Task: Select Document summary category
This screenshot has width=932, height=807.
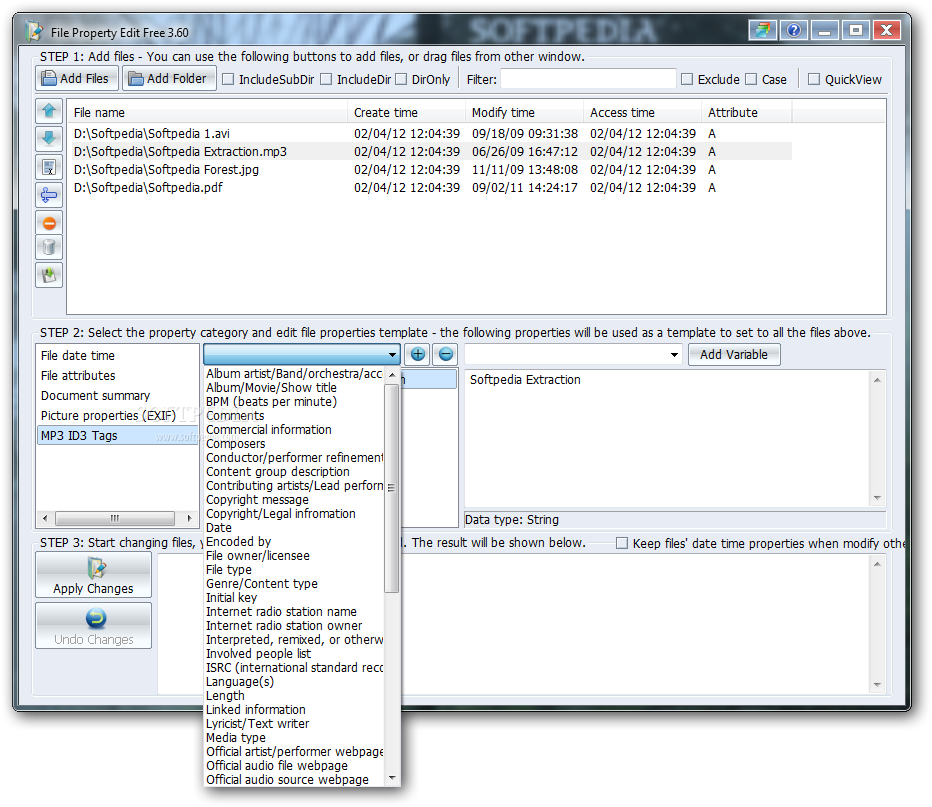Action: click(x=116, y=396)
